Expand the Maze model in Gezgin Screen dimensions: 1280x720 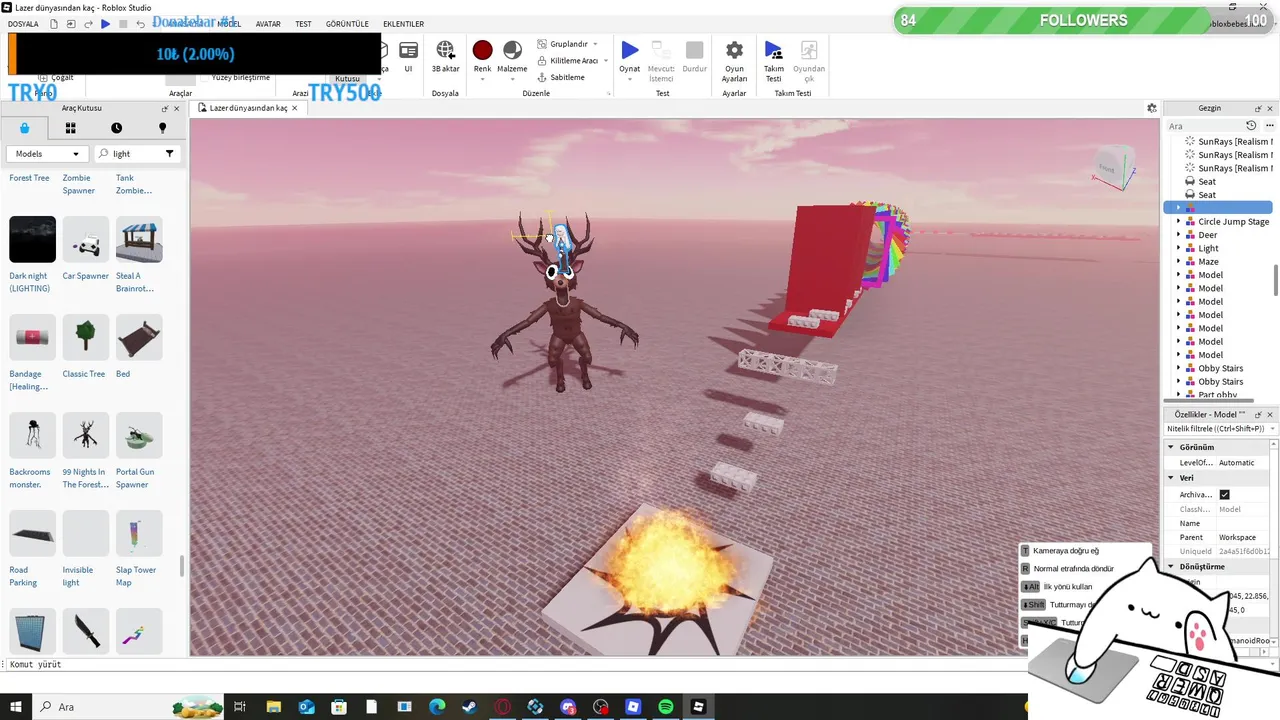click(1178, 262)
